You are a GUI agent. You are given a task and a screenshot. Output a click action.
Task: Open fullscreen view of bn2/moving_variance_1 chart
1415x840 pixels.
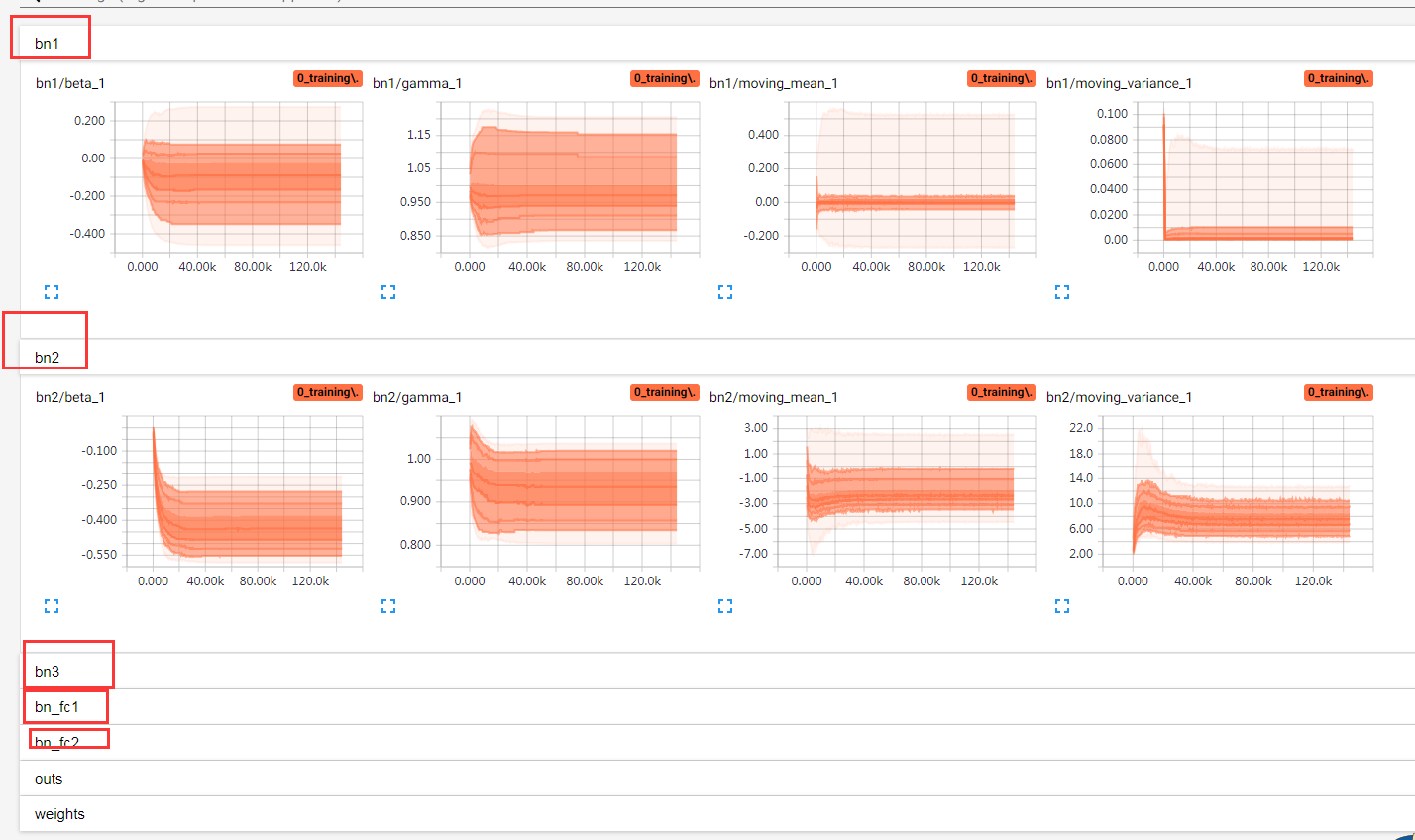point(1062,605)
